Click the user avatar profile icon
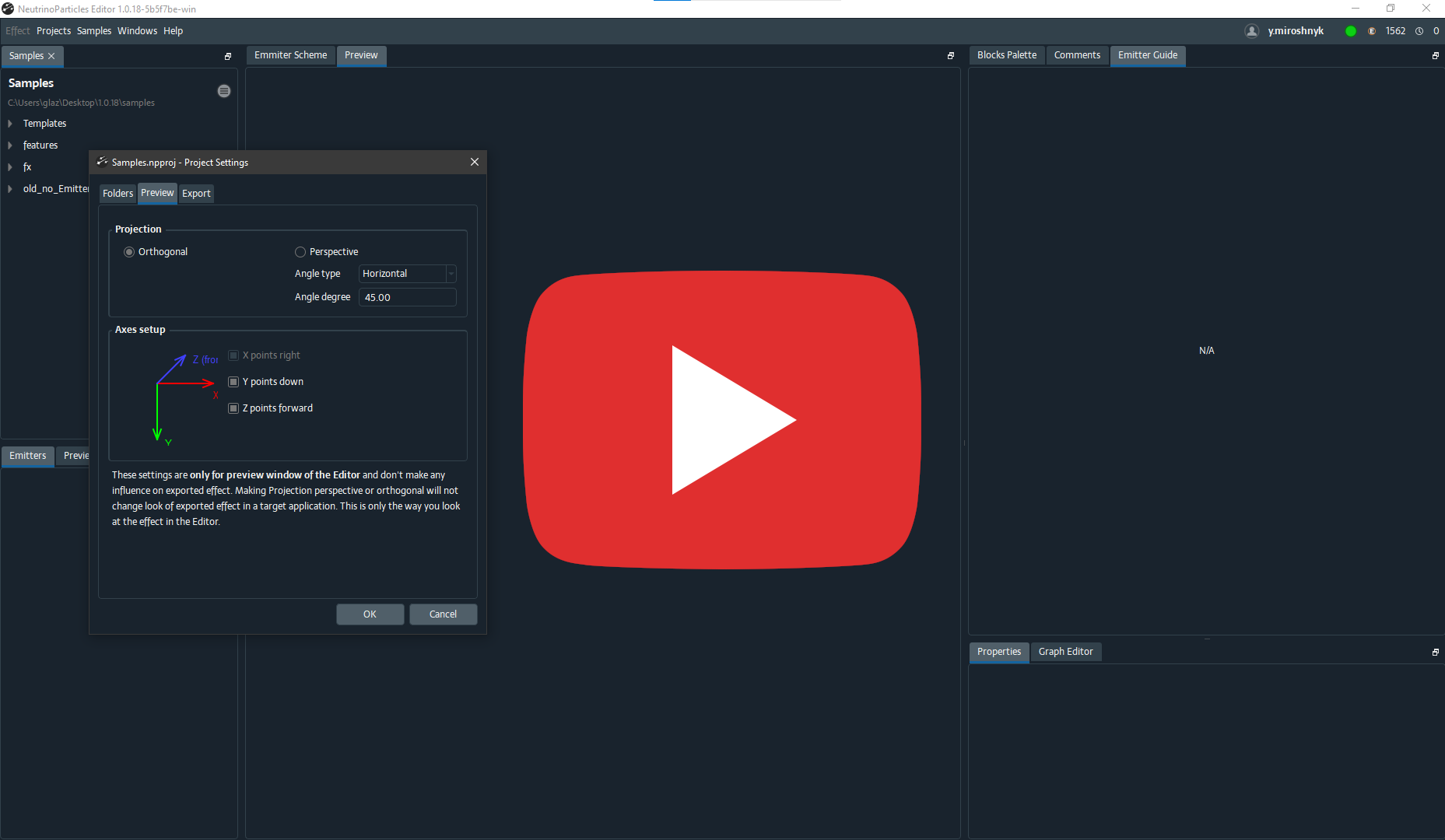 [x=1252, y=31]
